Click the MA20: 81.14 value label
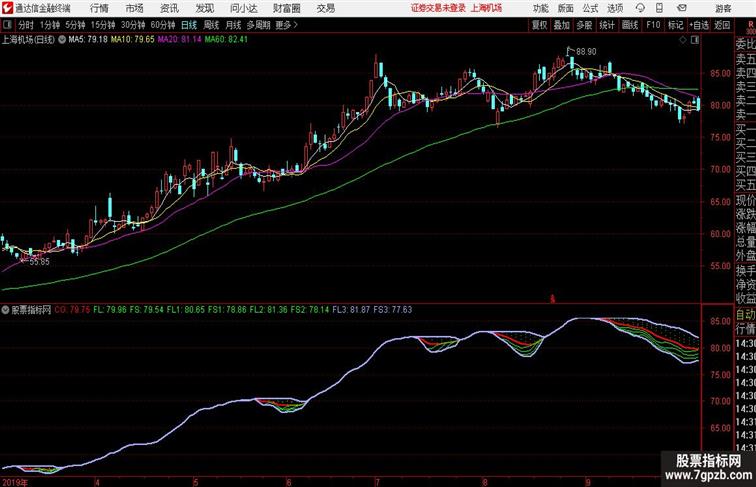 coord(179,40)
